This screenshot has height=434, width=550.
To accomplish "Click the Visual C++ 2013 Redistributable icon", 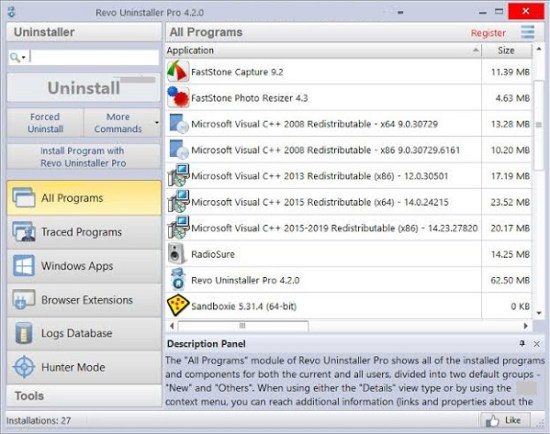I will pos(178,175).
